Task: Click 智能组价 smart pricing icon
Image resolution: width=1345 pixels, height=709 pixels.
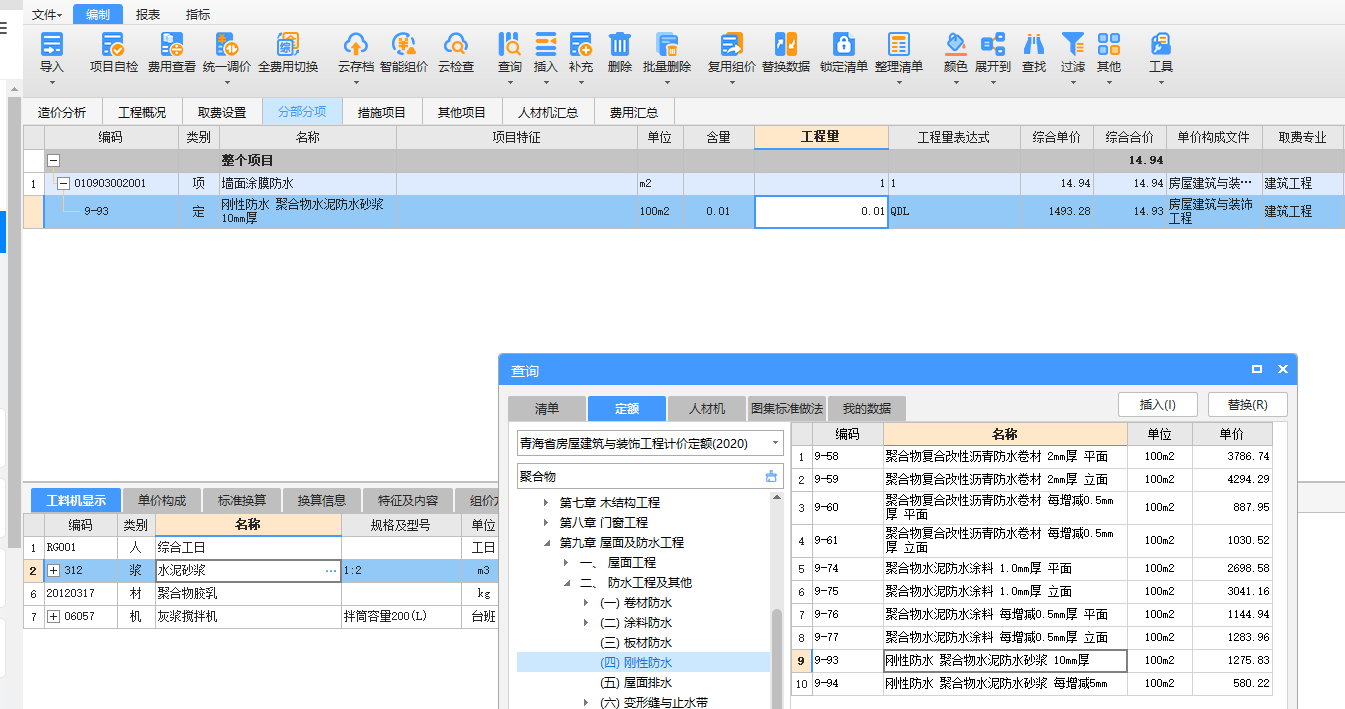Action: [403, 44]
